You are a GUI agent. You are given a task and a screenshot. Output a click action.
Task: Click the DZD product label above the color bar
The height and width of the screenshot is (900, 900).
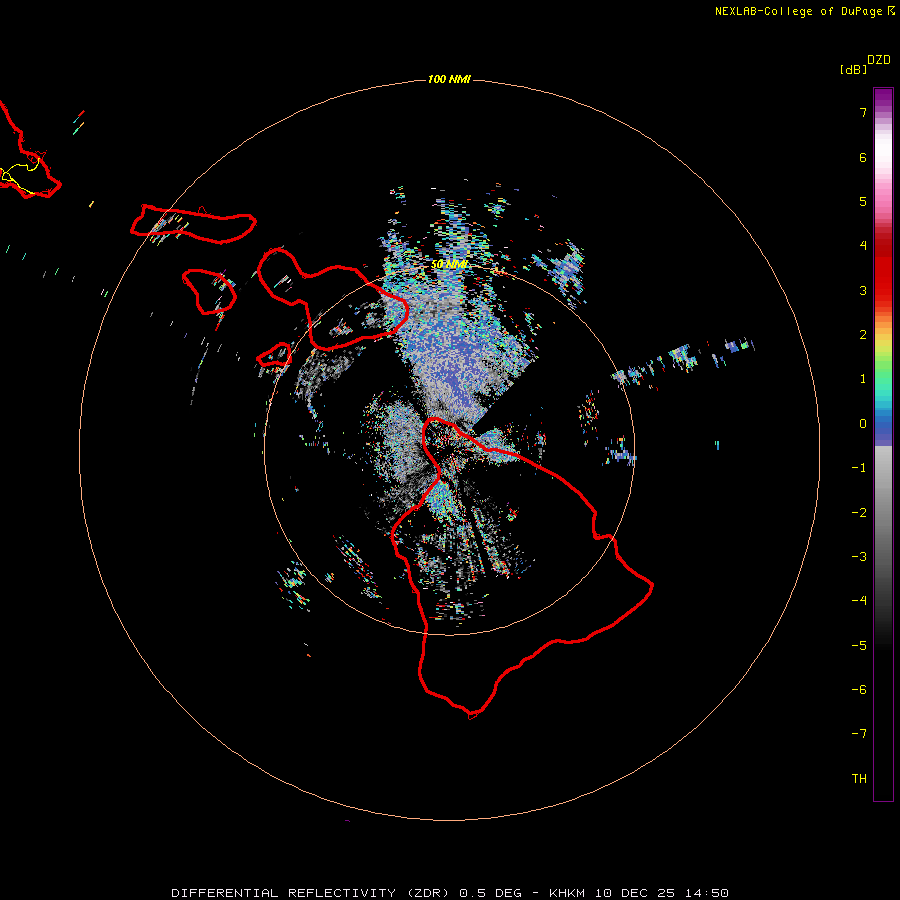(879, 60)
